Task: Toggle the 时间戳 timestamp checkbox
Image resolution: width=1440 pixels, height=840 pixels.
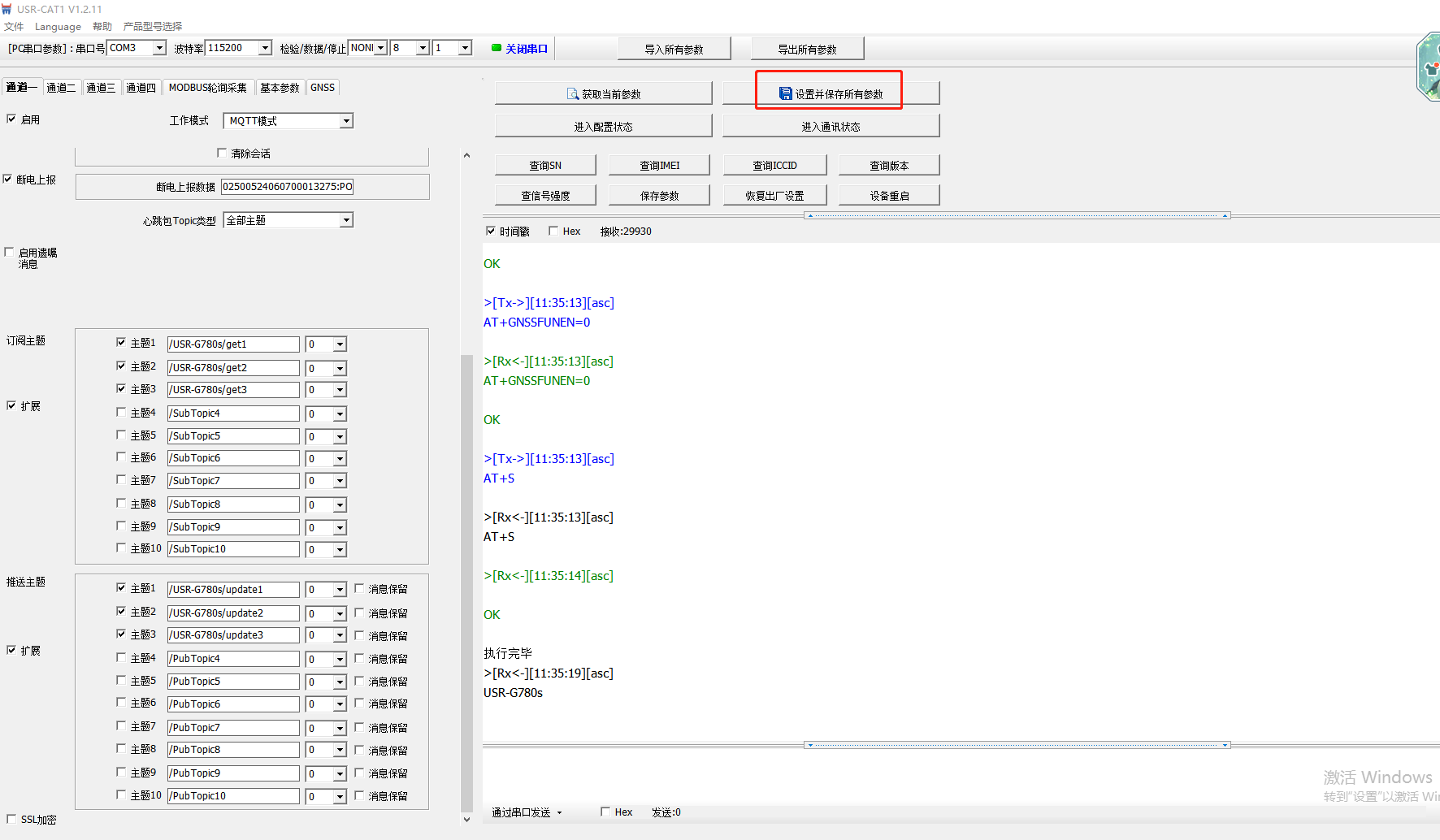Action: point(491,231)
